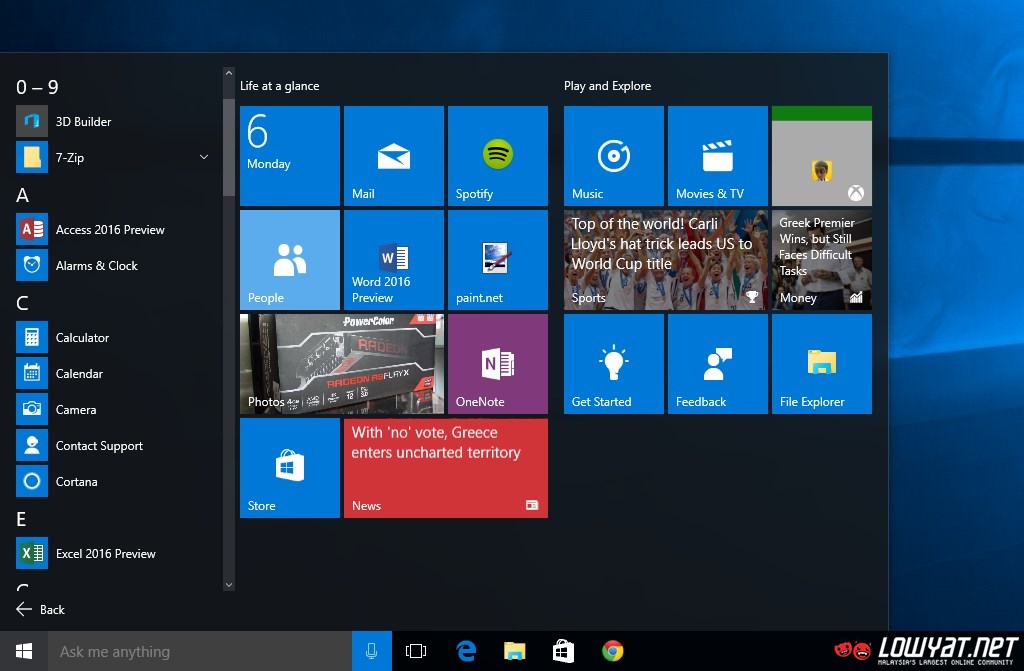The height and width of the screenshot is (671, 1024).
Task: Open the Movies & TV tile
Action: 717,156
